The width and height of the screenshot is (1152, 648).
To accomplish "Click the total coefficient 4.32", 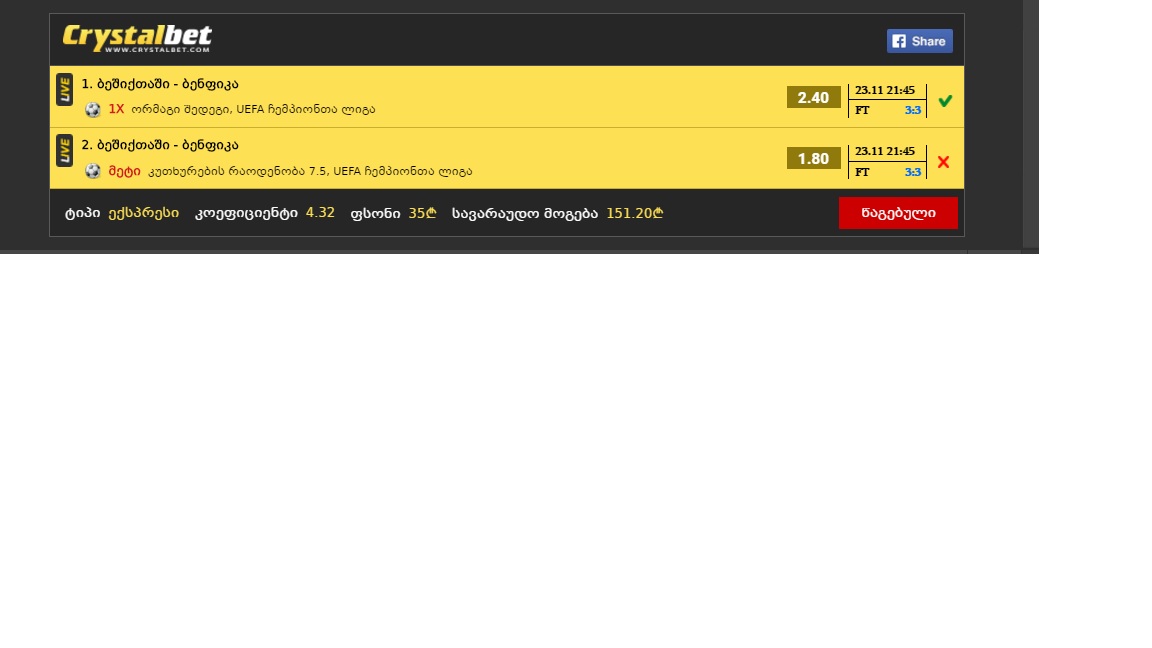I will [x=320, y=213].
